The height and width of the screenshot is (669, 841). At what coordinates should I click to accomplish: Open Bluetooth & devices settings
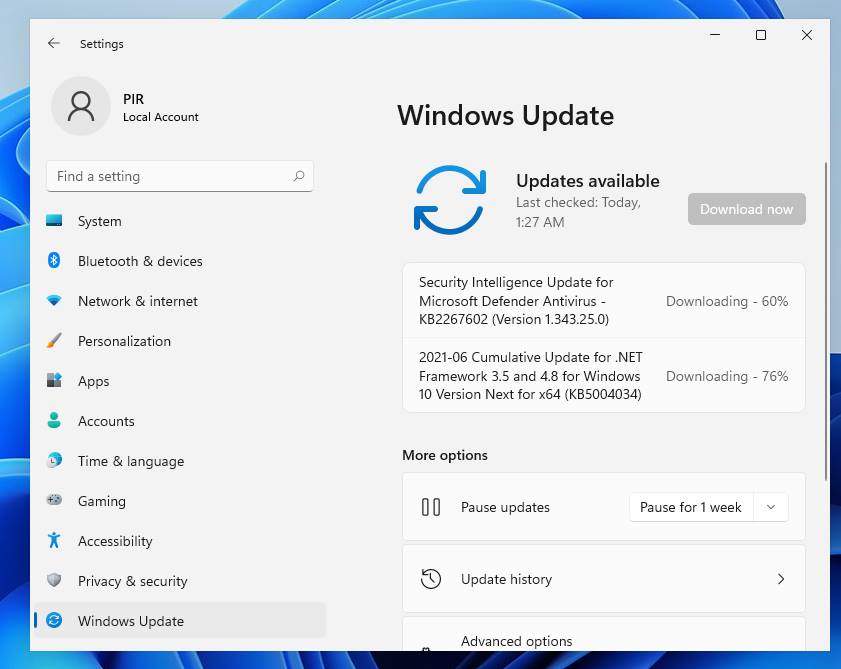tap(180, 261)
